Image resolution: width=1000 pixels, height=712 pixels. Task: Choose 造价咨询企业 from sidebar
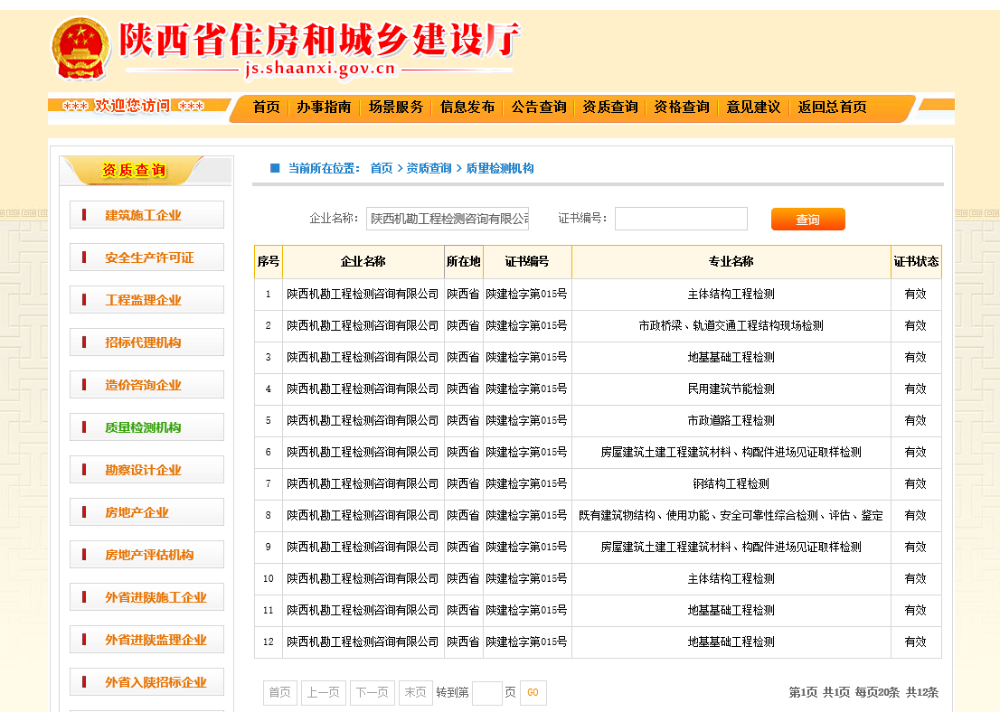pos(144,385)
